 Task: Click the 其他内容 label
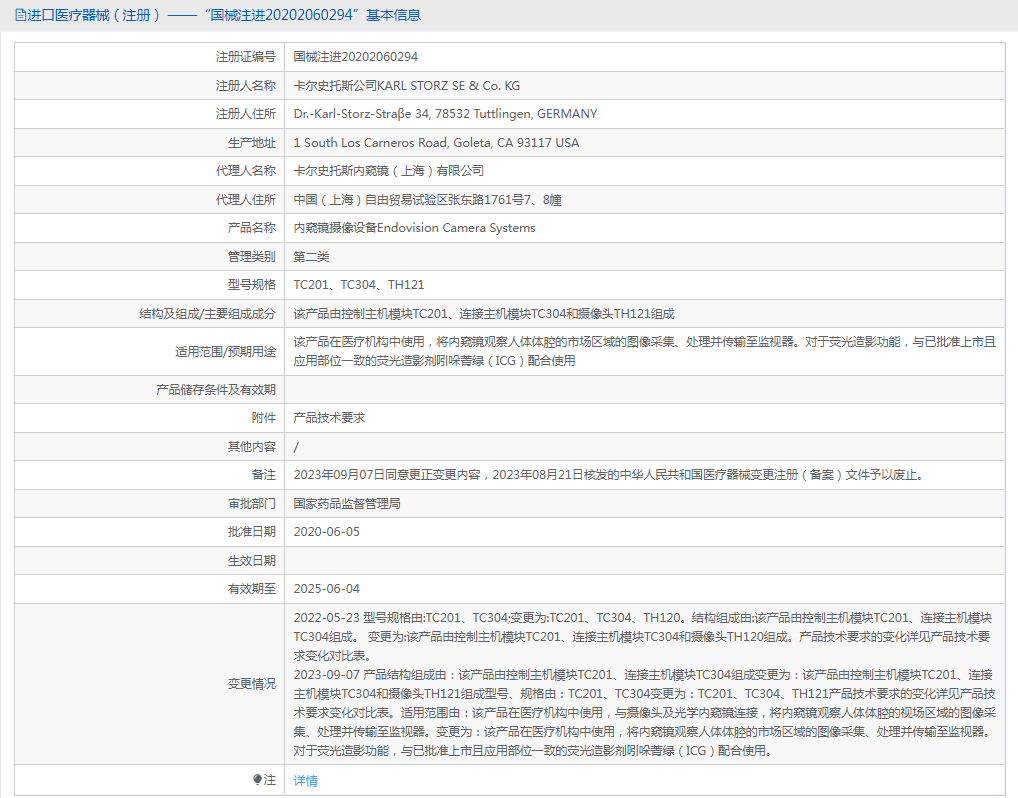tap(251, 447)
